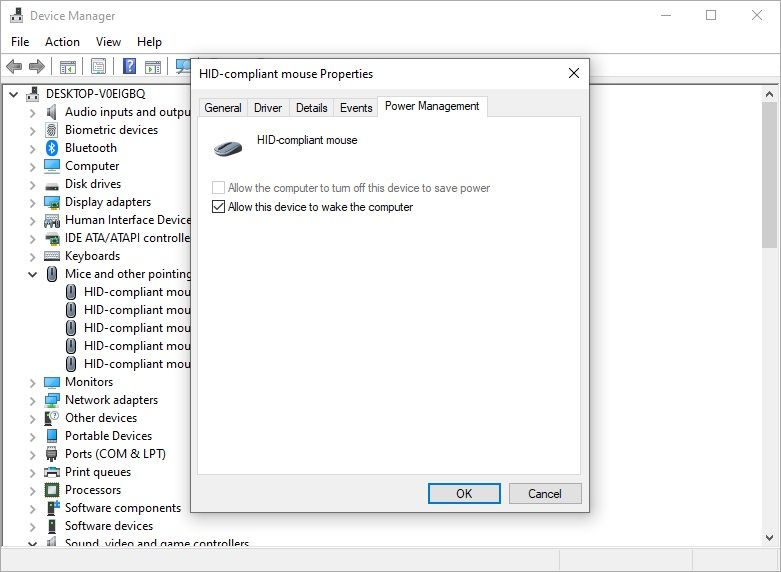This screenshot has width=781, height=572.
Task: Expand Audio inputs and outputs node
Action: pyautogui.click(x=32, y=113)
